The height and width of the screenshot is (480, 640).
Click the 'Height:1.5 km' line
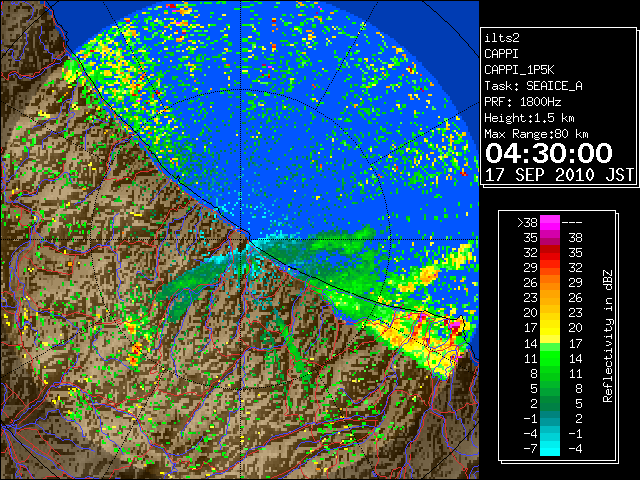(529, 118)
